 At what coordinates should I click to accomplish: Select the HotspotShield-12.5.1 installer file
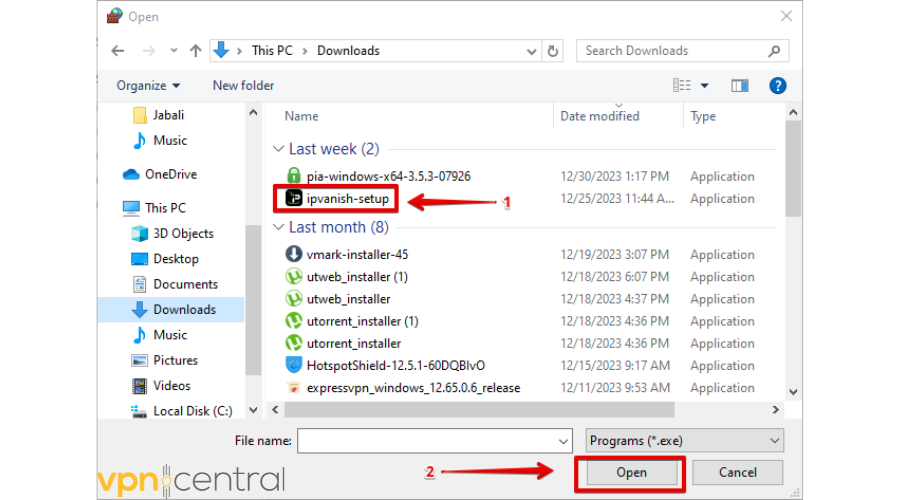[395, 365]
